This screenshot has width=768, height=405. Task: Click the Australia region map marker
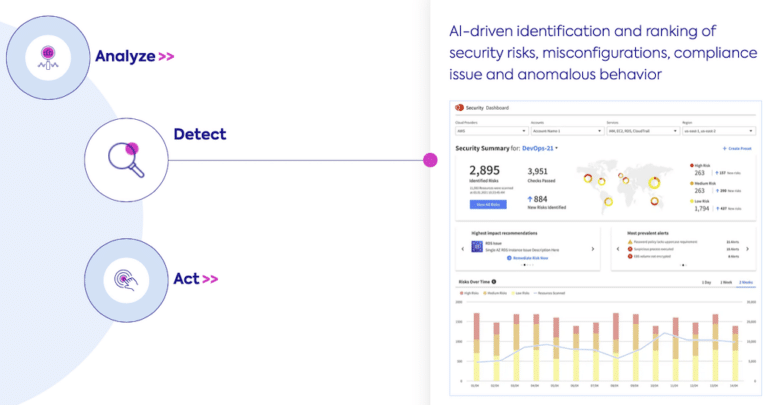(654, 201)
